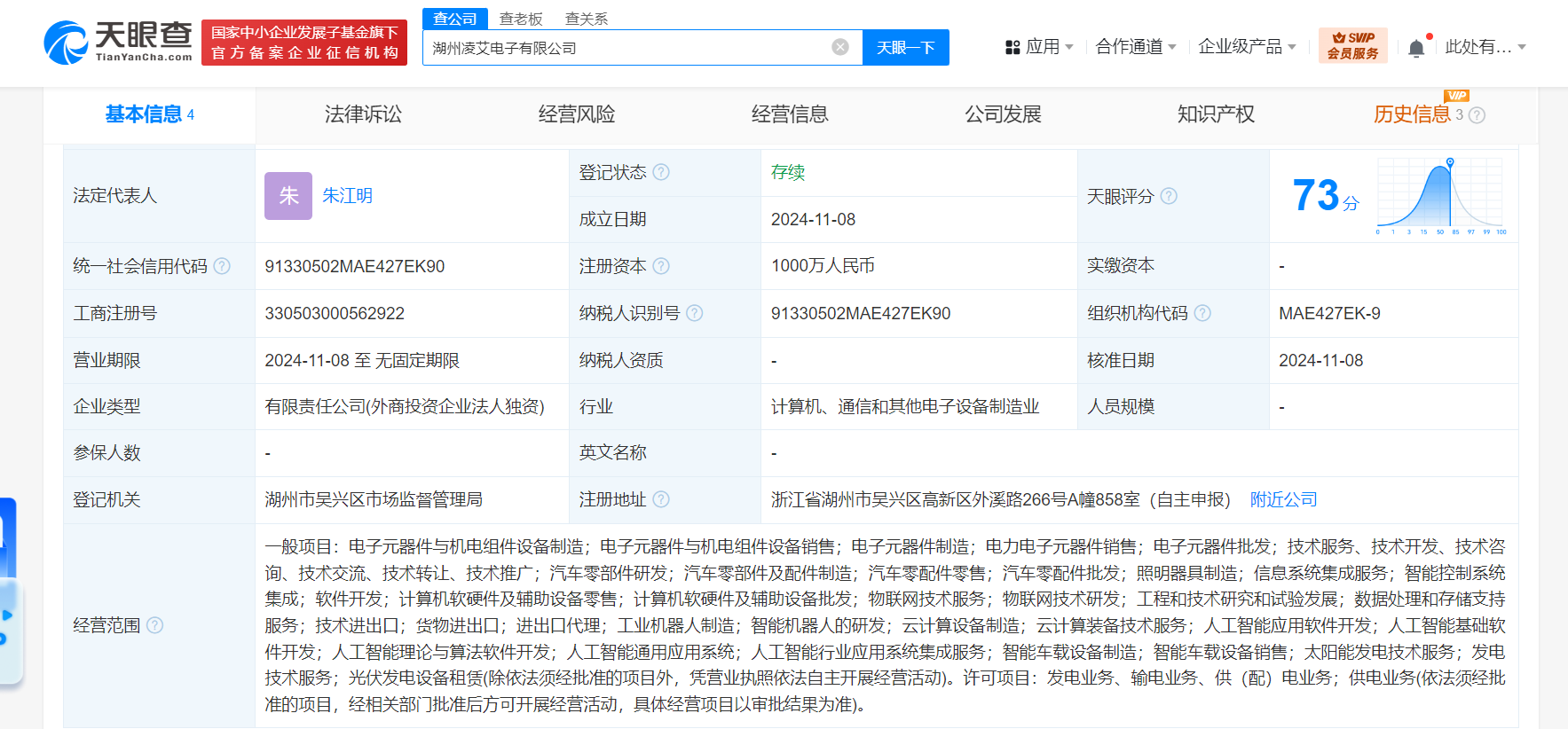Click the 73分 score value
The width and height of the screenshot is (1568, 729).
(1325, 195)
